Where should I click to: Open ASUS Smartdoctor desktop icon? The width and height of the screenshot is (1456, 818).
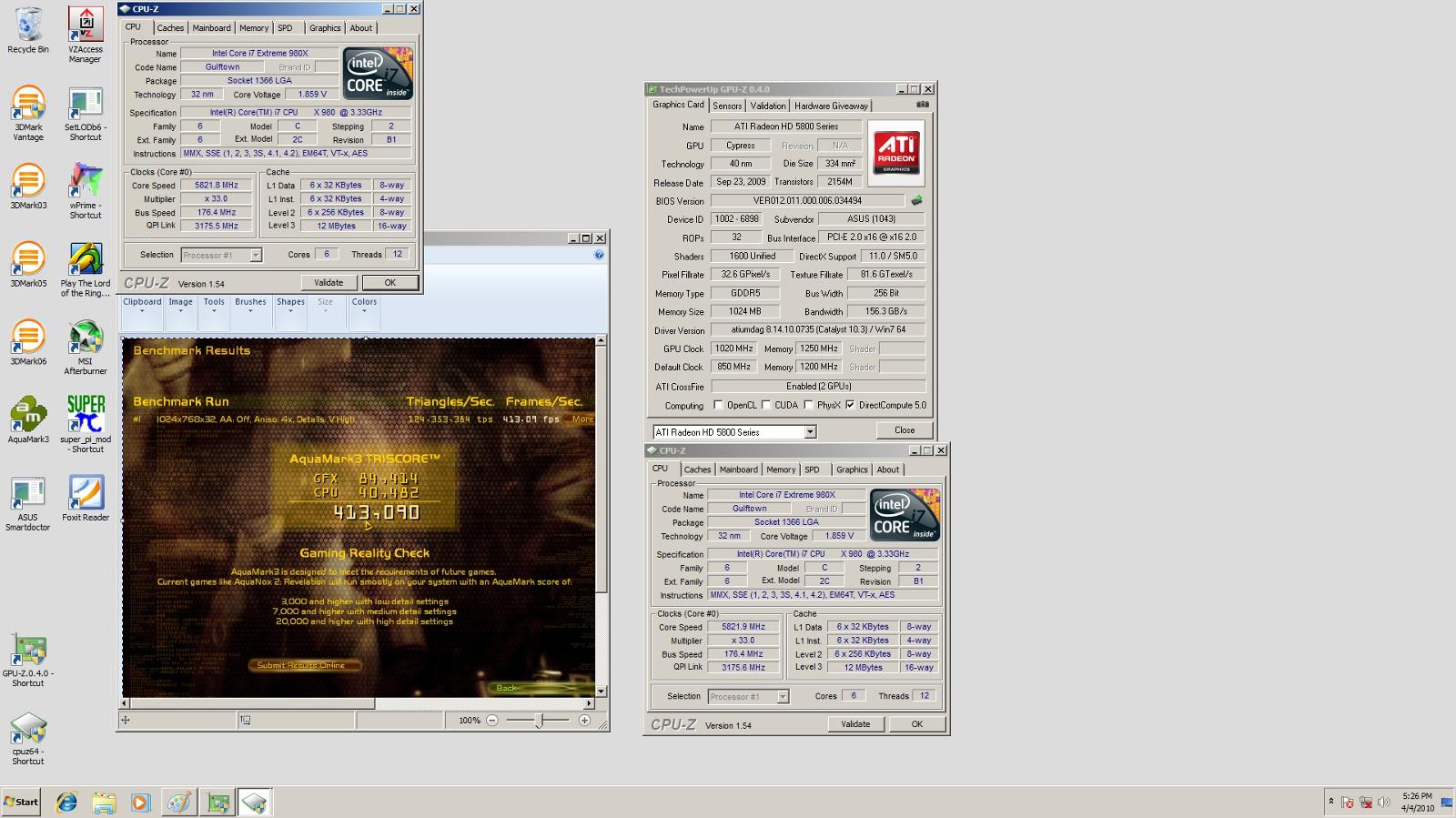pyautogui.click(x=28, y=503)
